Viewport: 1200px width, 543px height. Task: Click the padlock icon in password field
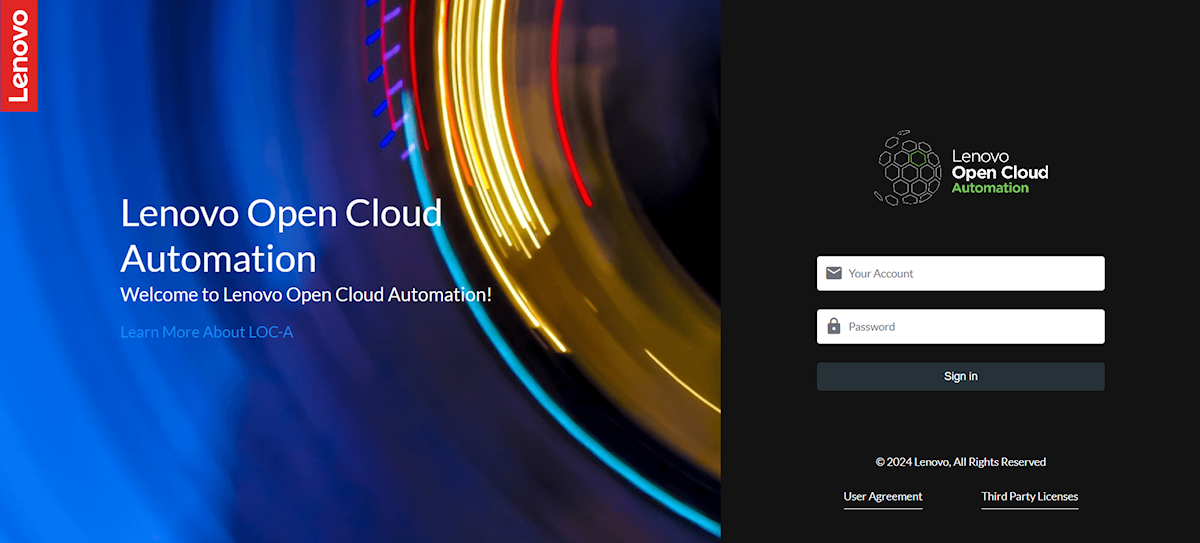pos(834,326)
